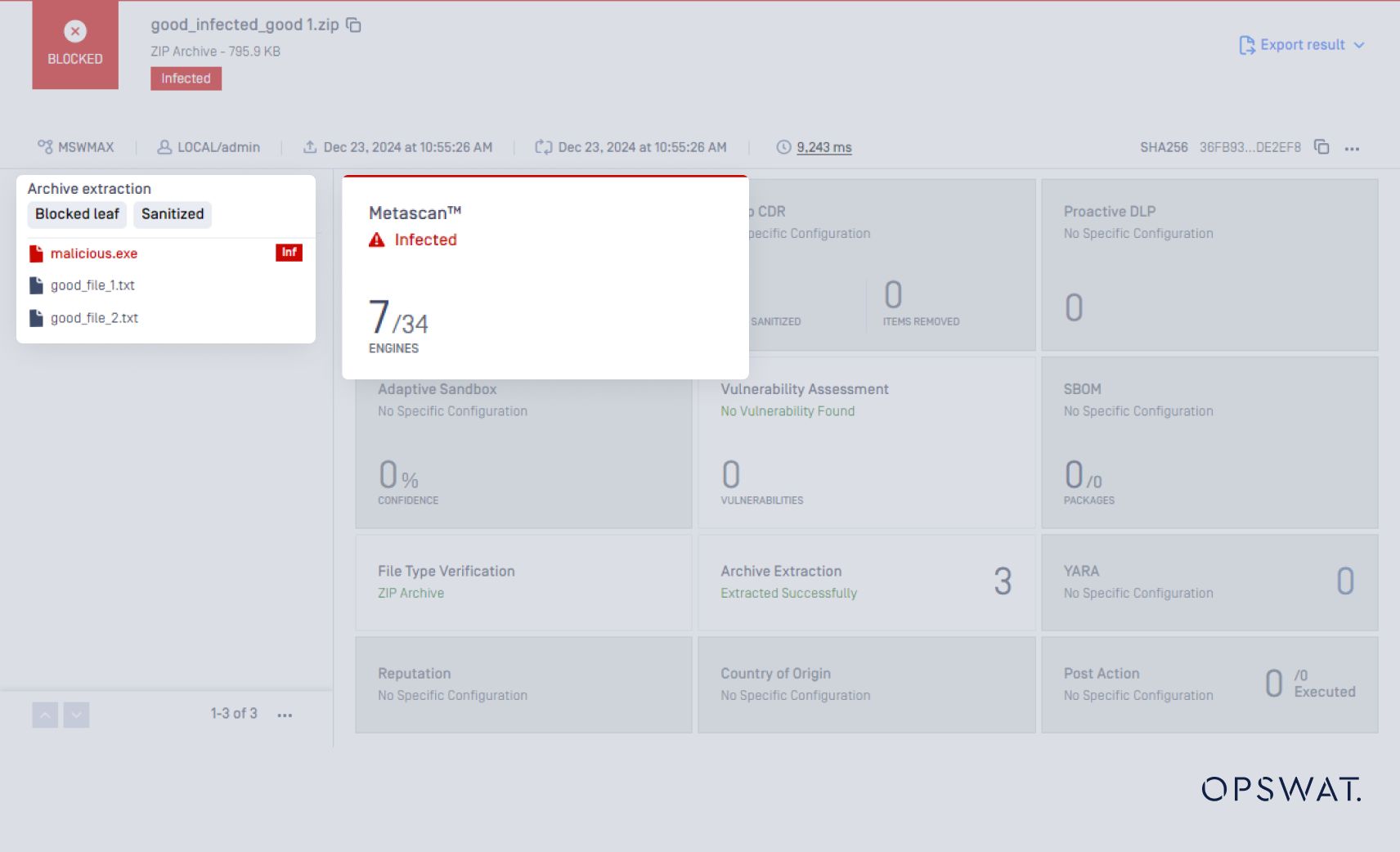
Task: Open the 9,243 ms processing time link
Action: (823, 147)
